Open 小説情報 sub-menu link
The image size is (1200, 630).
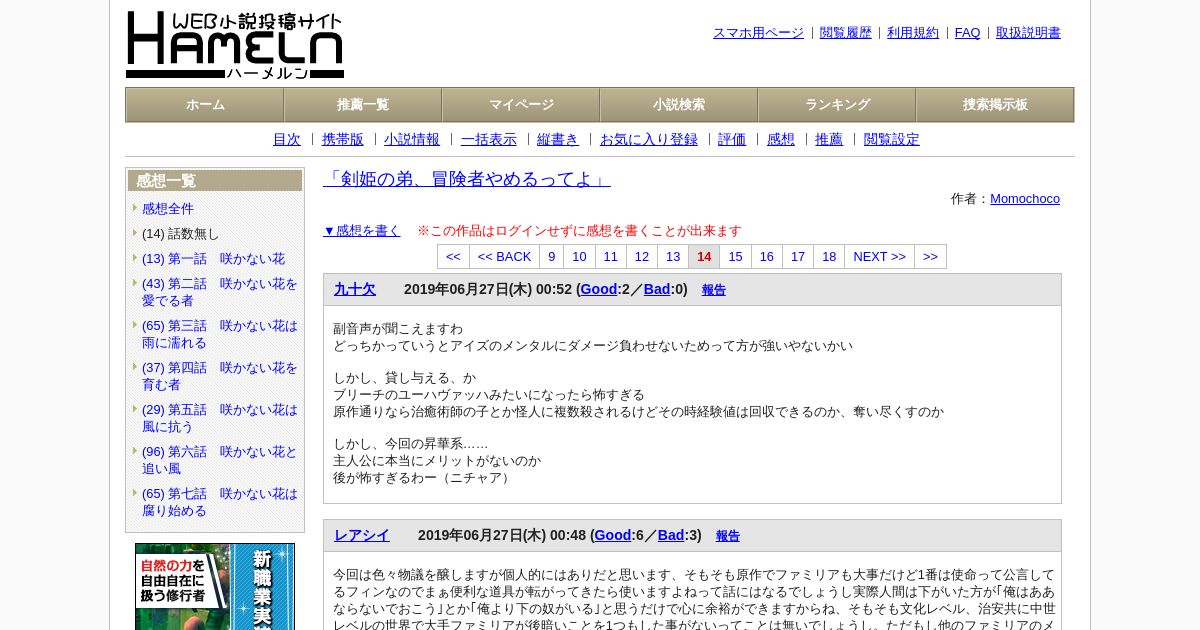[412, 139]
